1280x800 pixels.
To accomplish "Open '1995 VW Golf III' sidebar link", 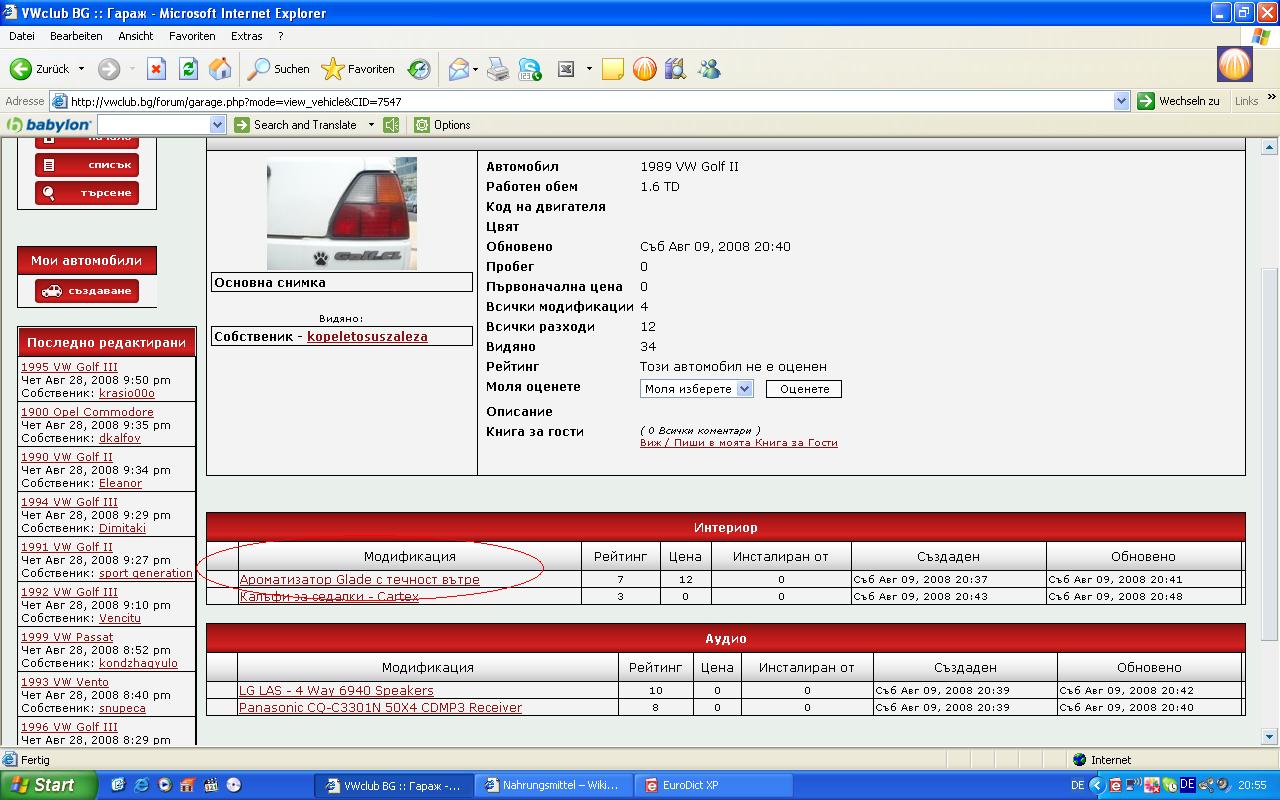I will 69,367.
